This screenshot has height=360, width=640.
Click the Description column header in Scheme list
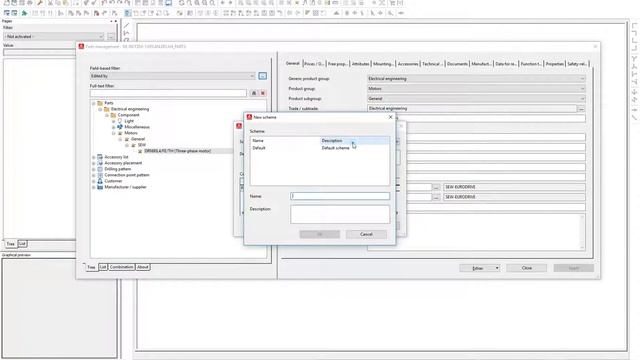(x=354, y=141)
